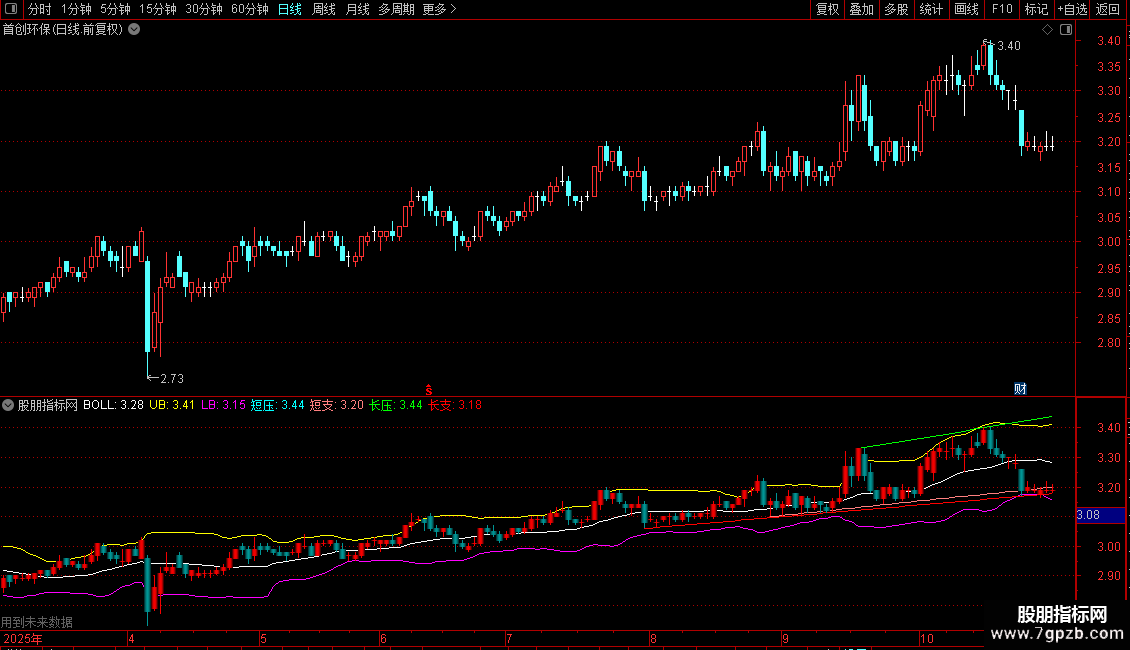Open the 统计 statistics tool
1130x650 pixels.
[x=931, y=9]
